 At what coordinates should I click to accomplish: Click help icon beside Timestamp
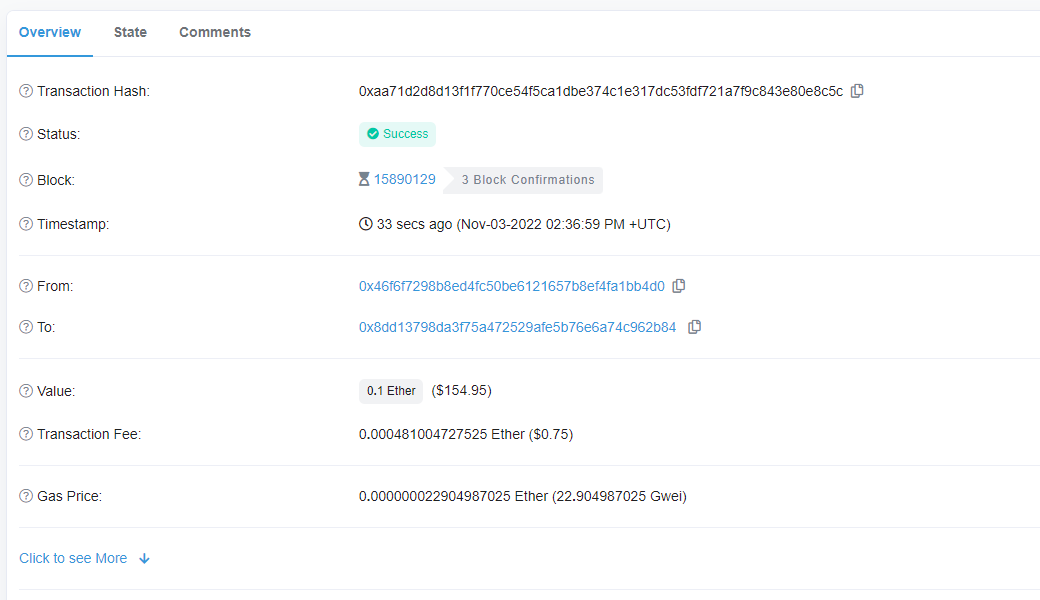(x=26, y=224)
